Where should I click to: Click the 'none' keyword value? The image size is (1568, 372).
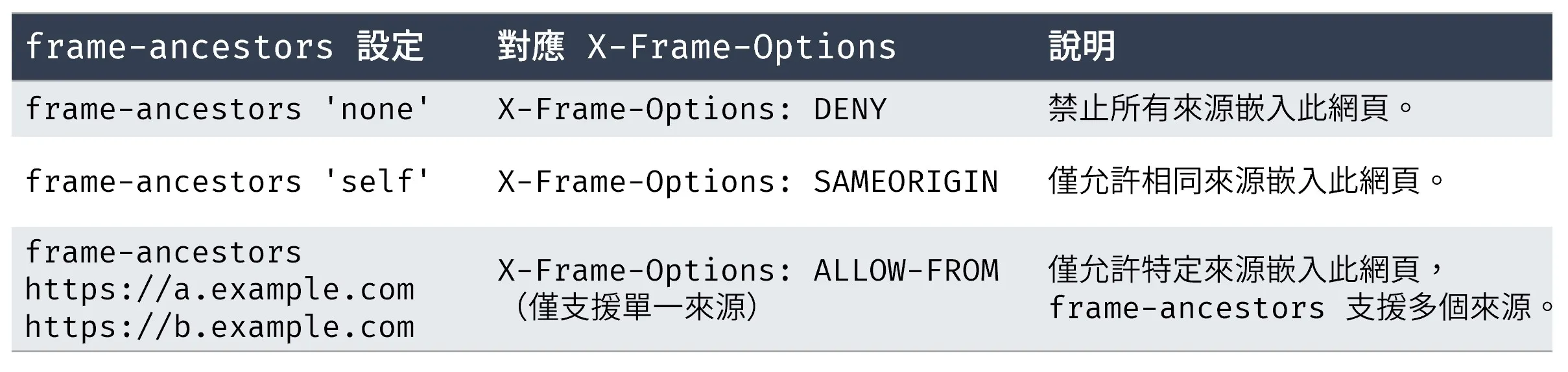377,109
